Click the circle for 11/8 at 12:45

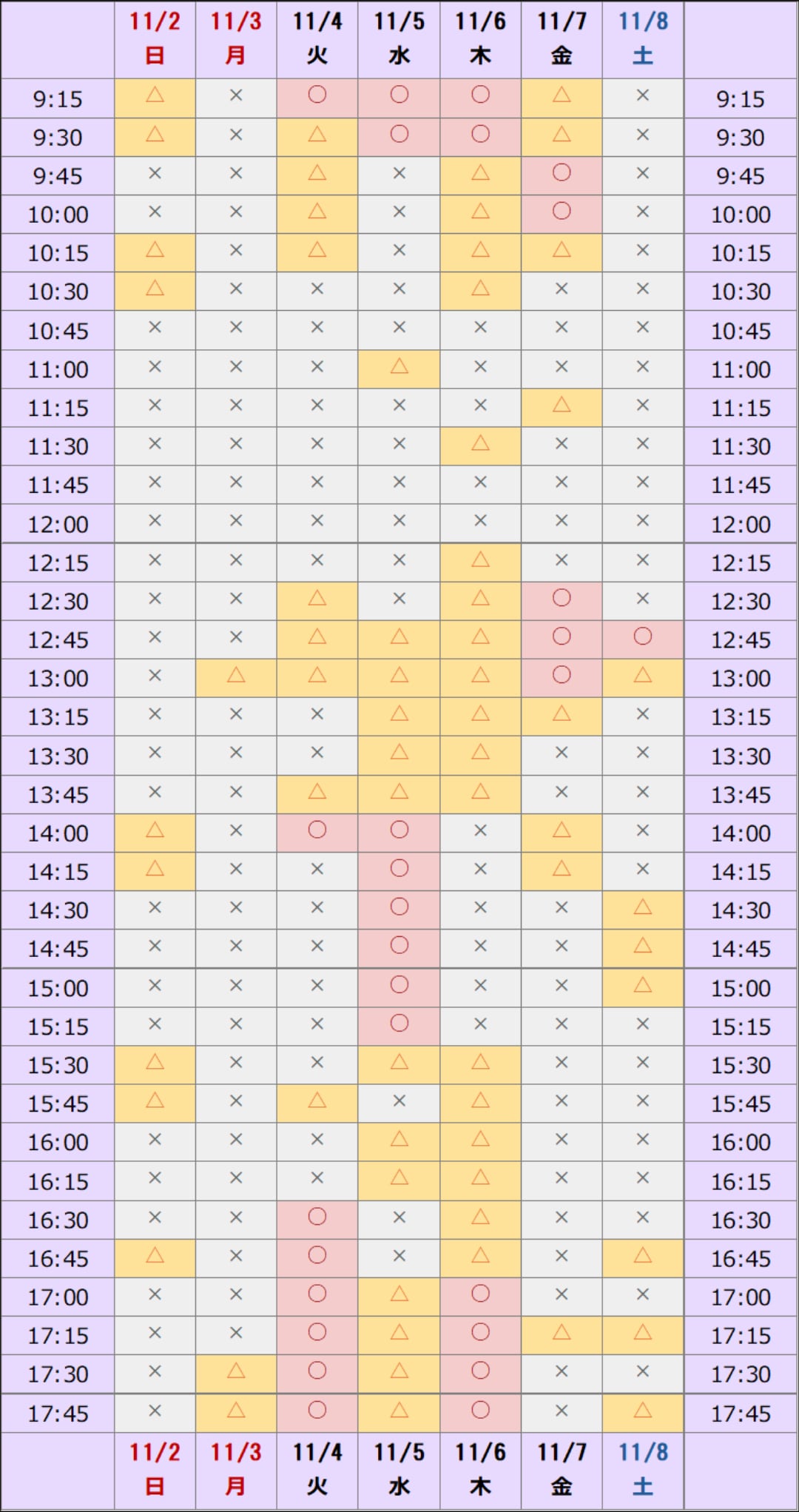point(643,636)
